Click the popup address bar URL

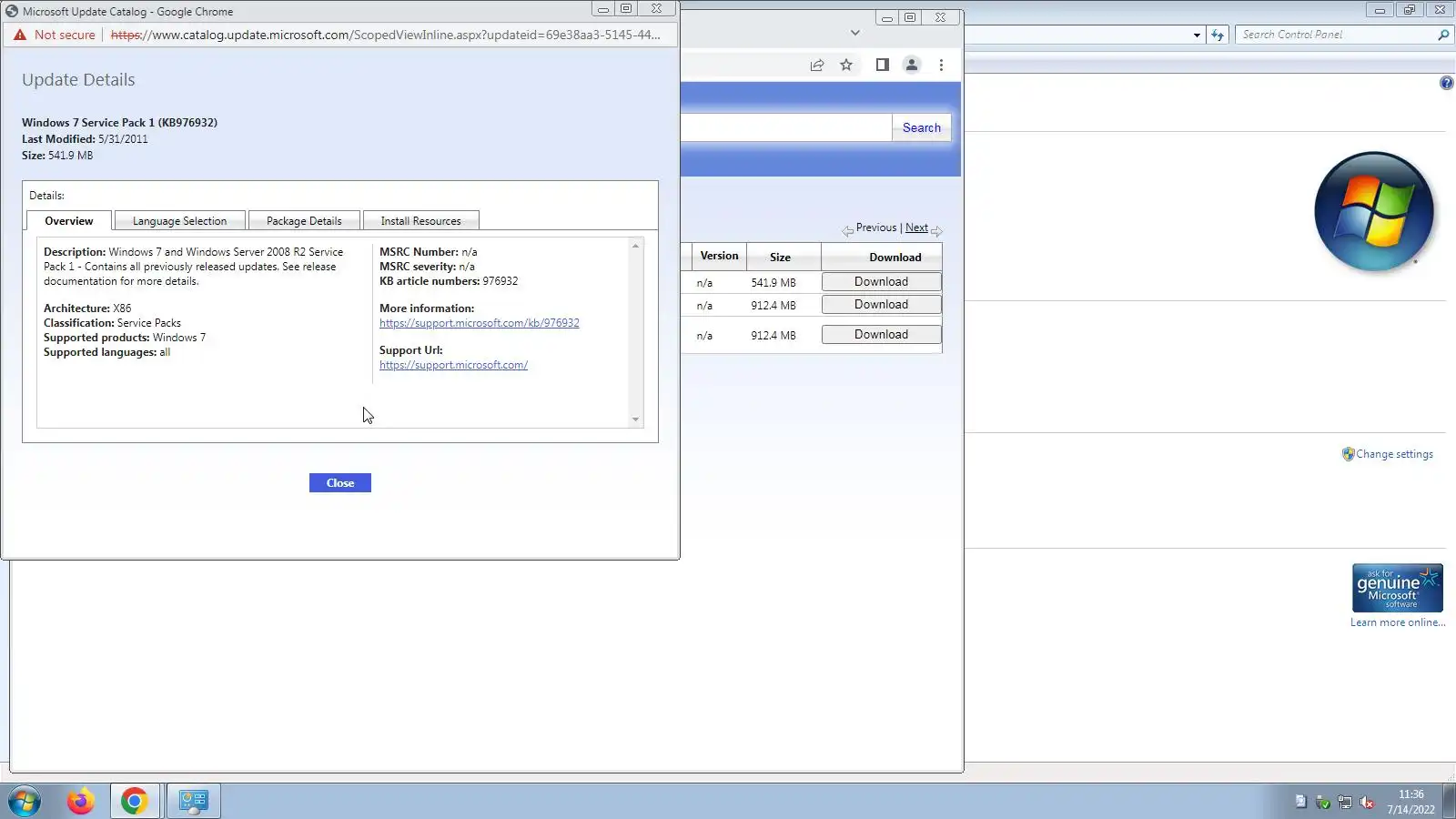[385, 35]
